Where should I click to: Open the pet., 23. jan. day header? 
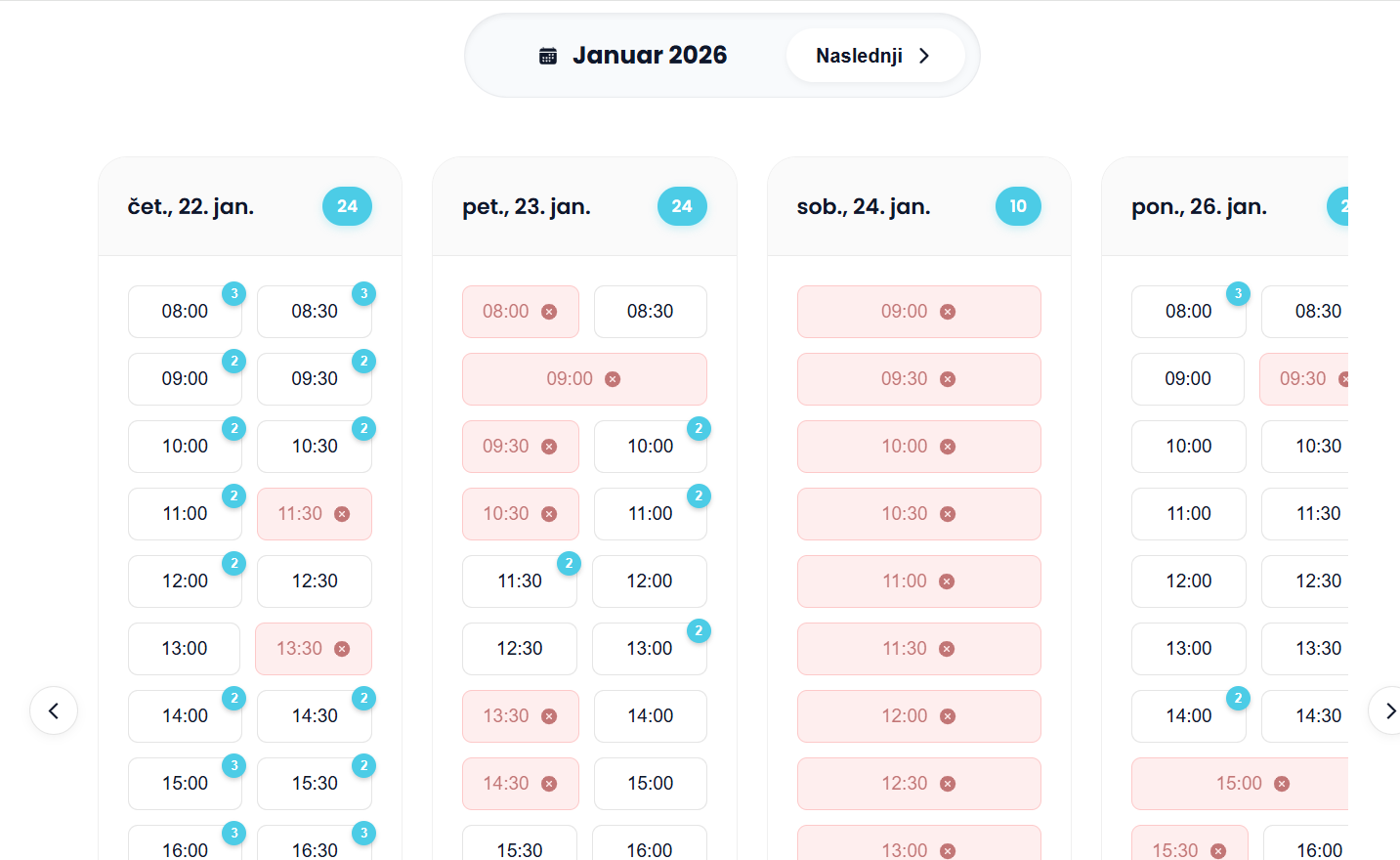pyautogui.click(x=527, y=207)
